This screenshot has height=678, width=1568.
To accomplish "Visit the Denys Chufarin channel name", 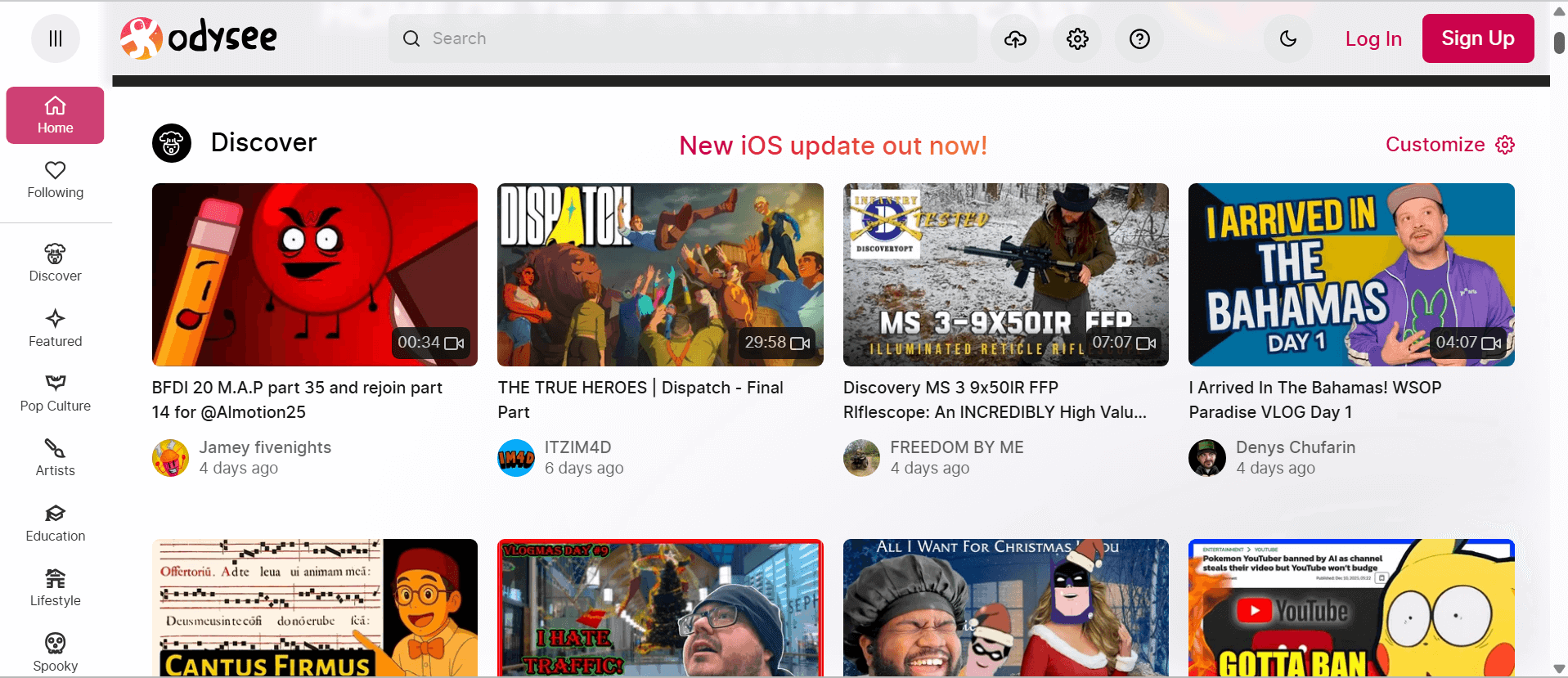I will pos(1295,447).
